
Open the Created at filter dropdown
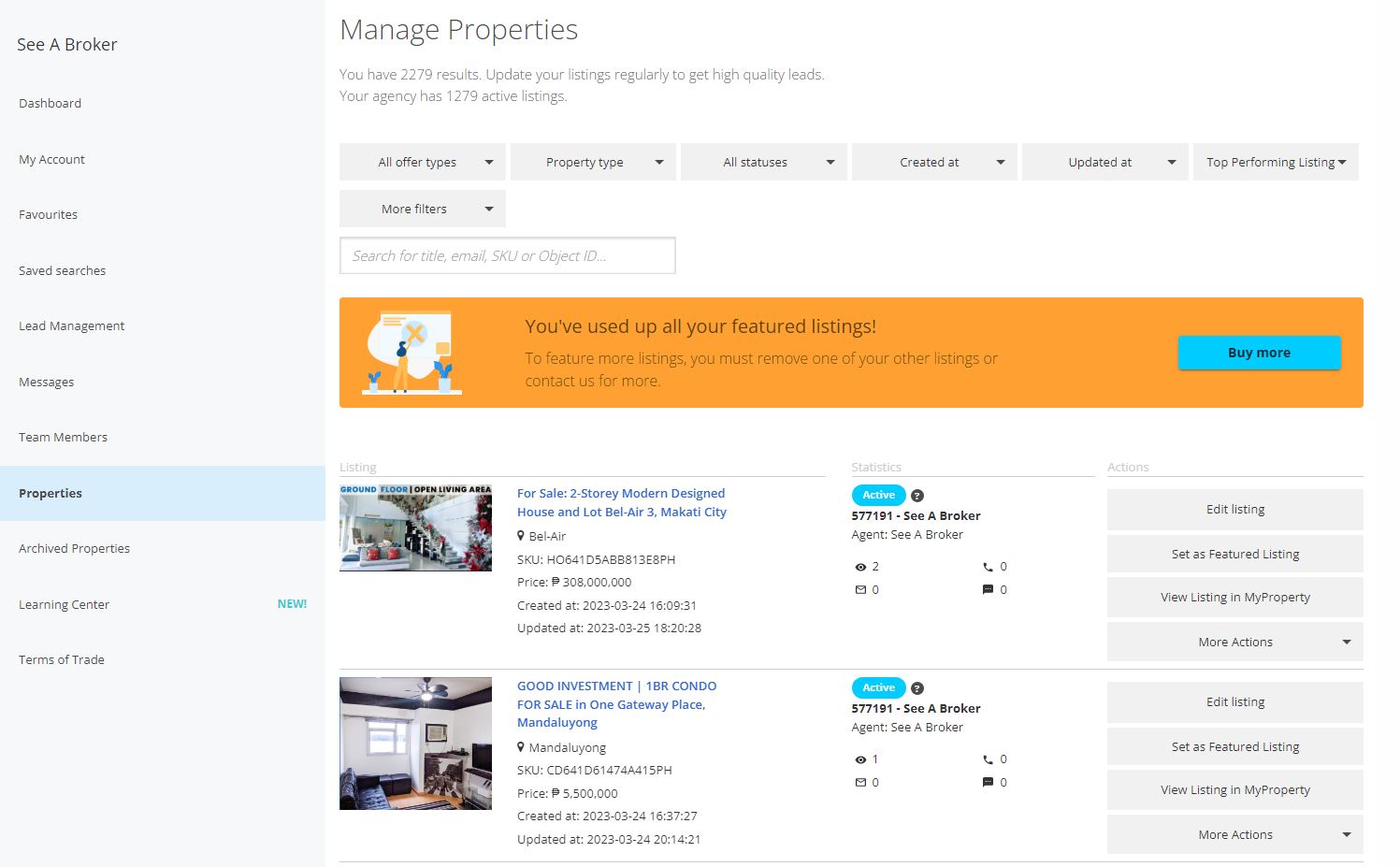click(934, 162)
